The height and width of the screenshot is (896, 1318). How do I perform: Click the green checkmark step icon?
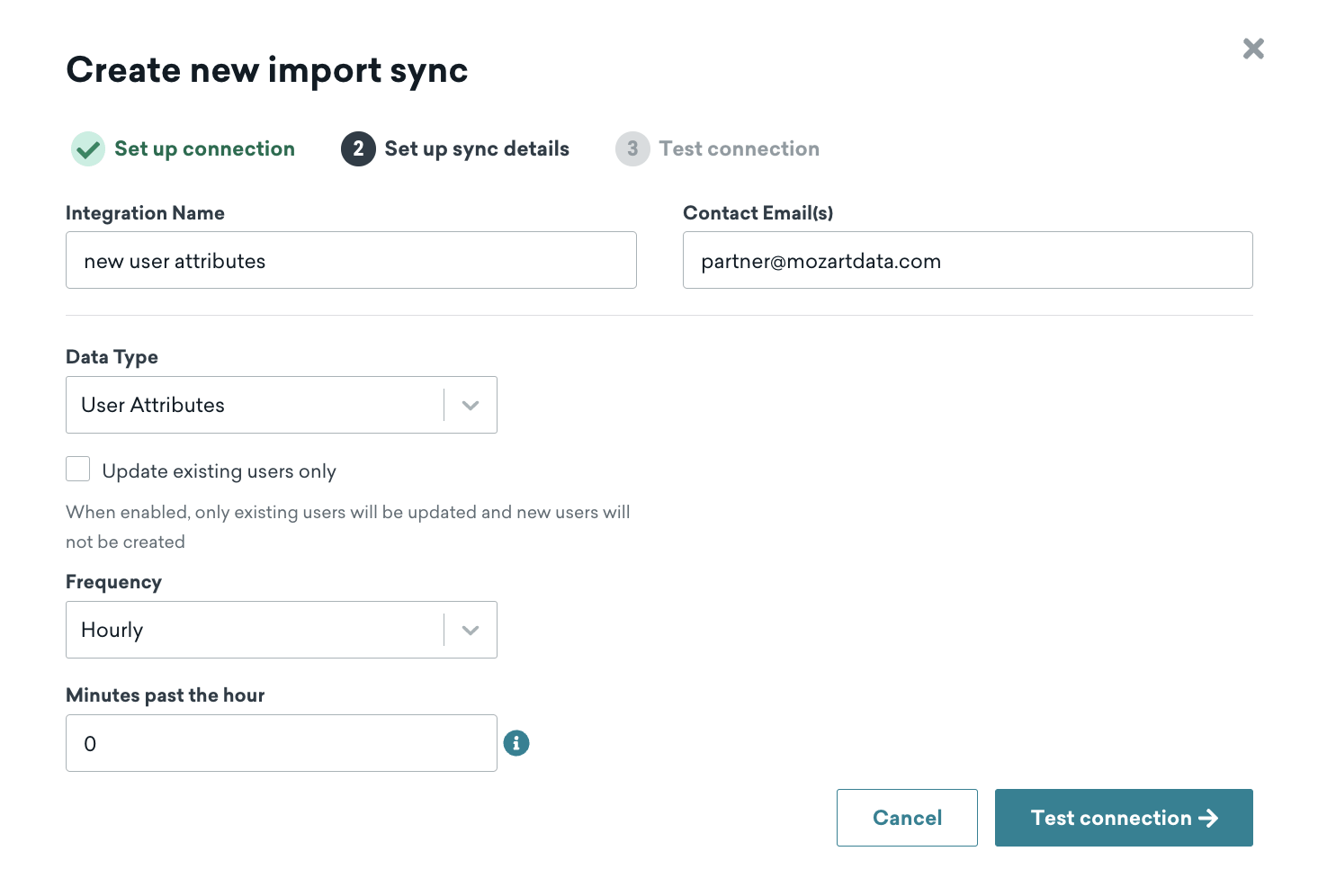(x=88, y=149)
